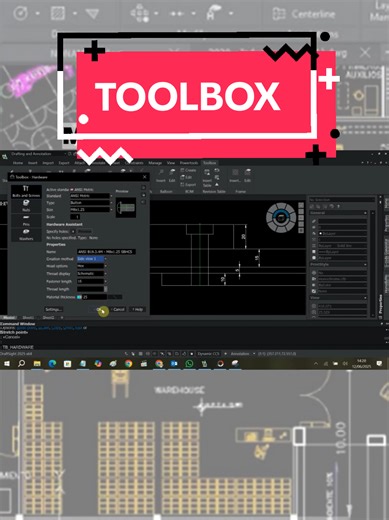
Task: Click the hardware Name field
Action: (106, 252)
